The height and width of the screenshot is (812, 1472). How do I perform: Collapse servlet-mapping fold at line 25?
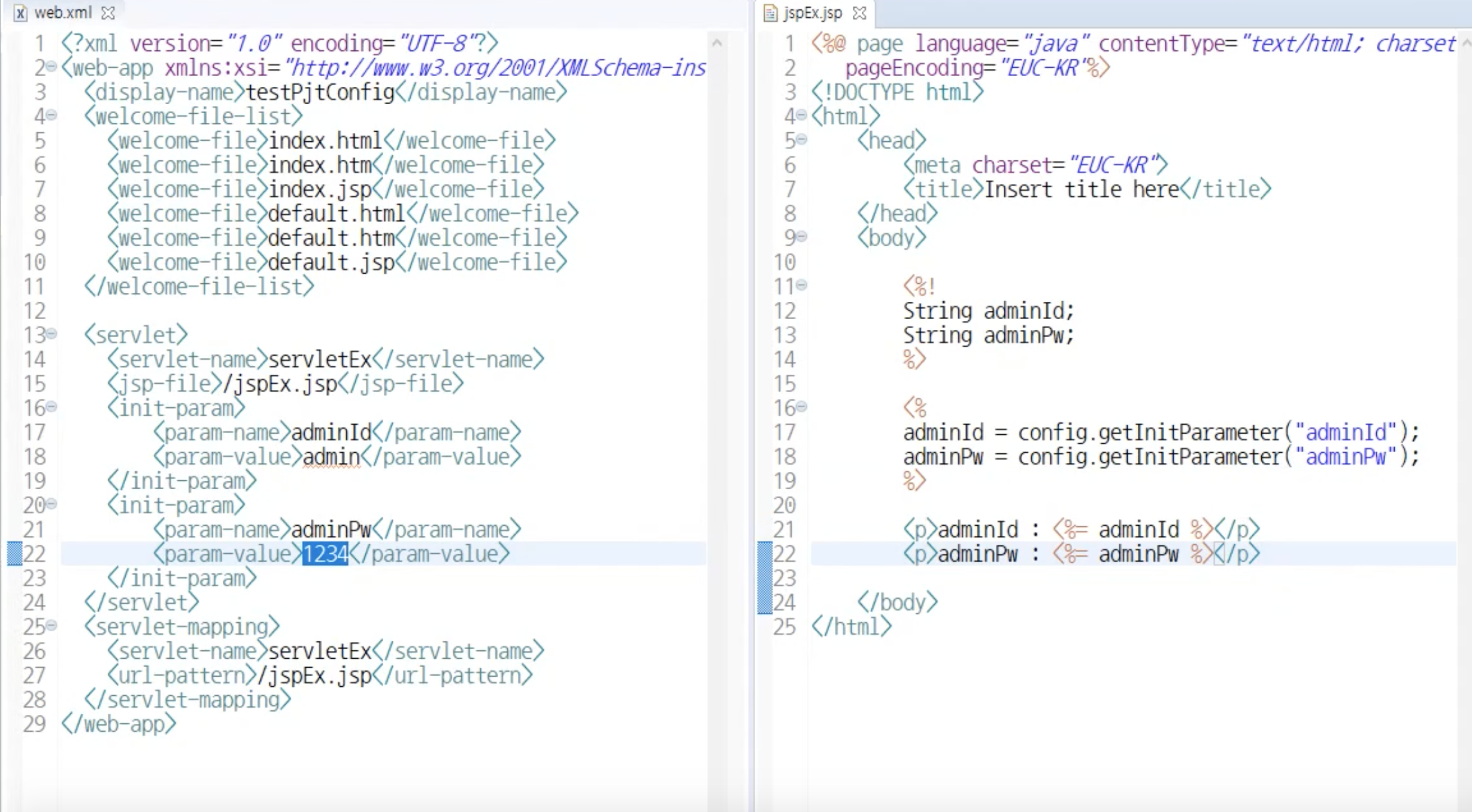point(52,625)
